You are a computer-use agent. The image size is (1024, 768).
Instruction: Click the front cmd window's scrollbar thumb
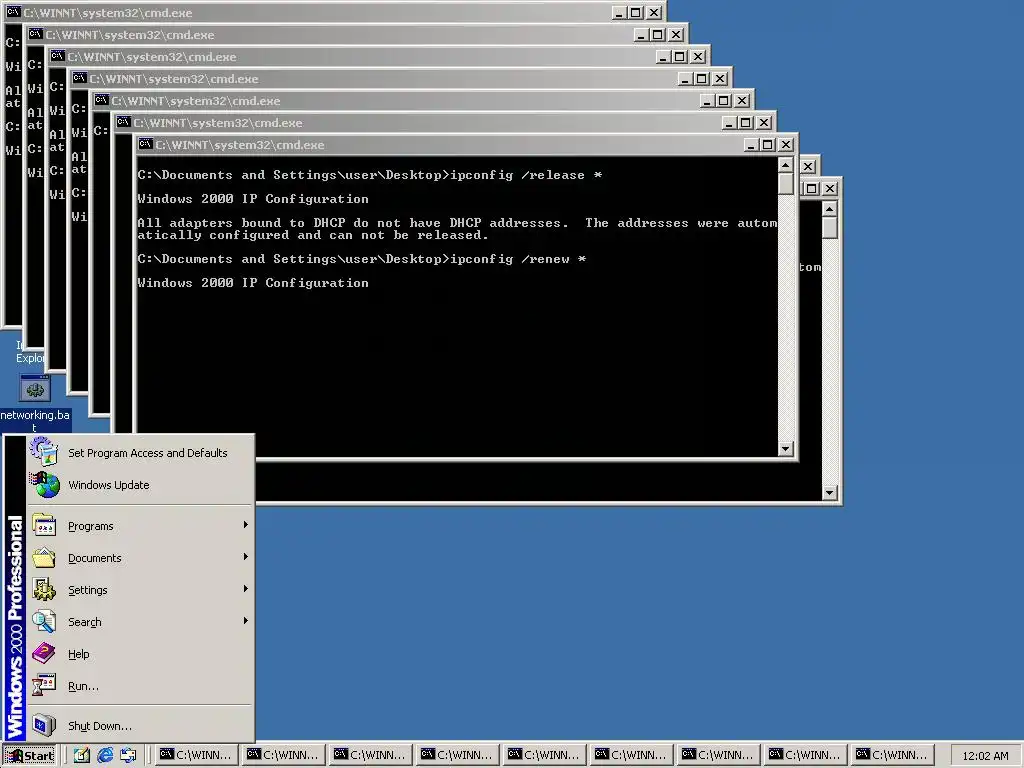click(x=786, y=184)
